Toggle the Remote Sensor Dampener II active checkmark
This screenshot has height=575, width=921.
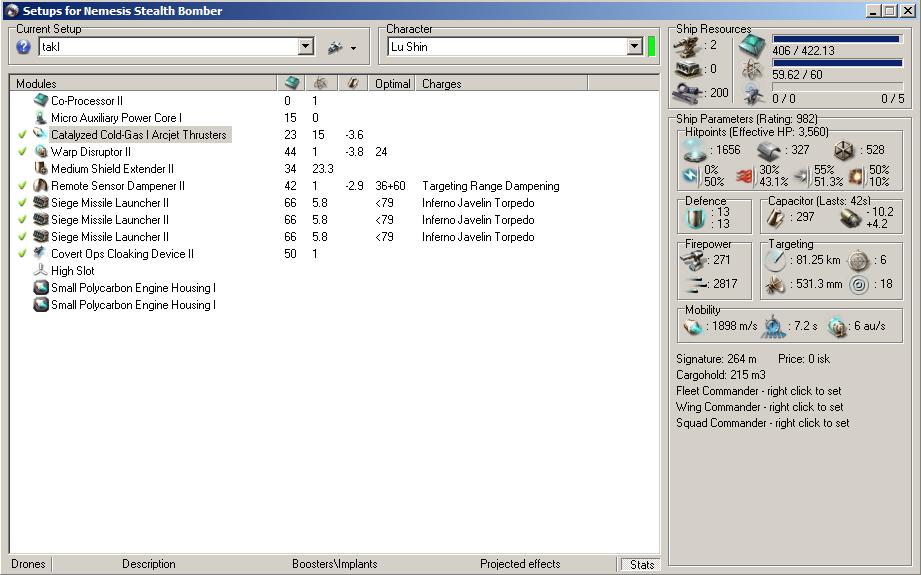click(22, 186)
